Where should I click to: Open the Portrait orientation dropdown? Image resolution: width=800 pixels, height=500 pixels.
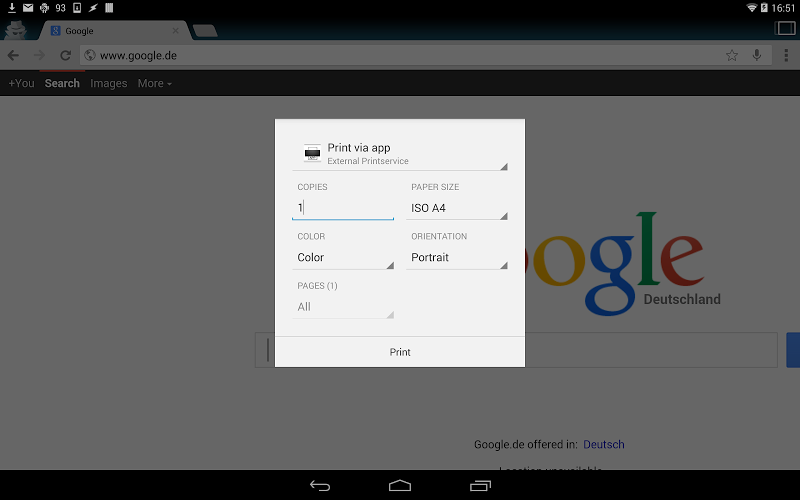457,257
